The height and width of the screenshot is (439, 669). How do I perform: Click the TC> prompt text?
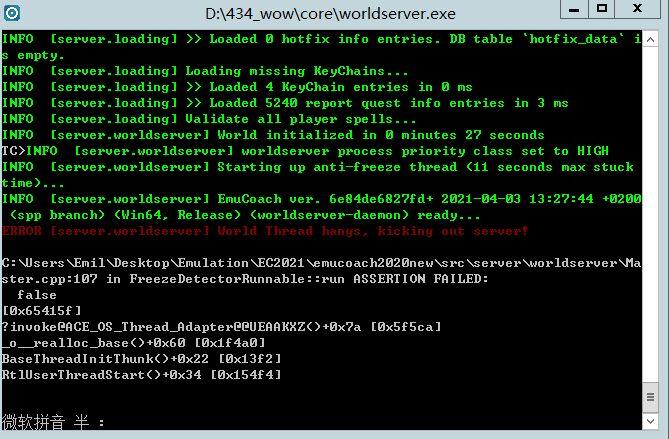click(14, 151)
